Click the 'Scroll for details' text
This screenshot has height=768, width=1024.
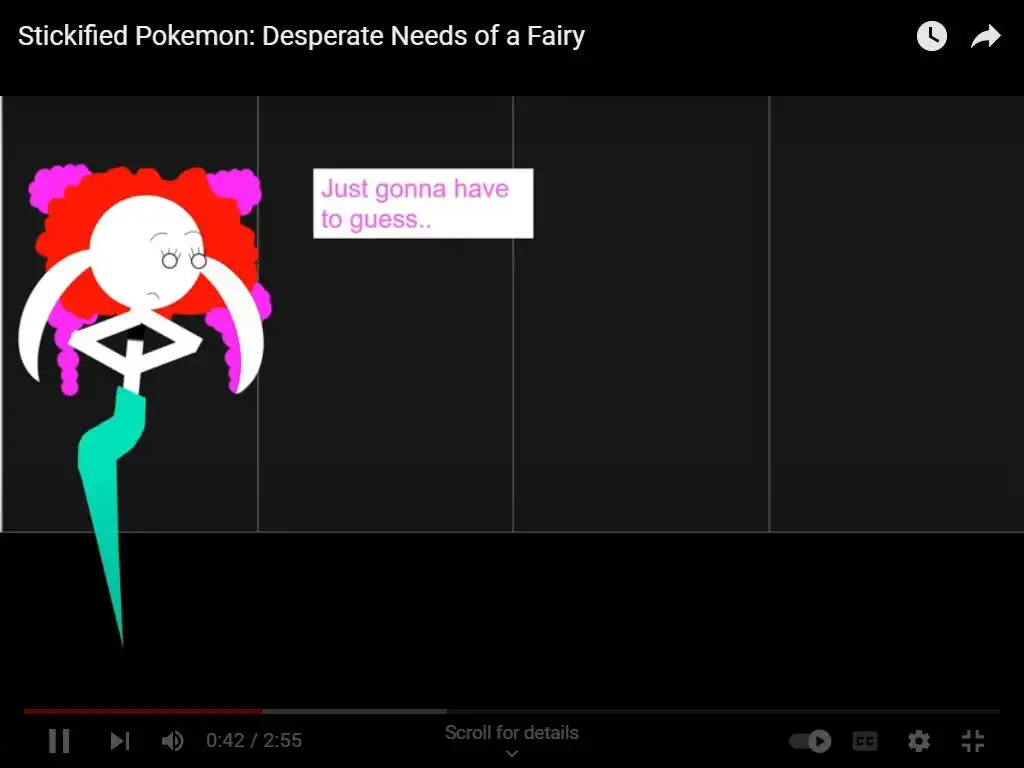tap(512, 733)
